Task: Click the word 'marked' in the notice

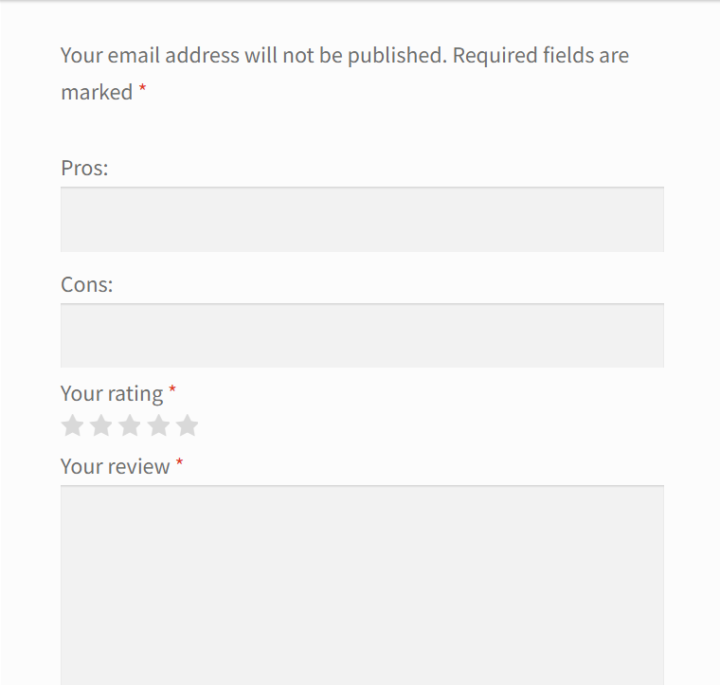Action: [x=96, y=92]
